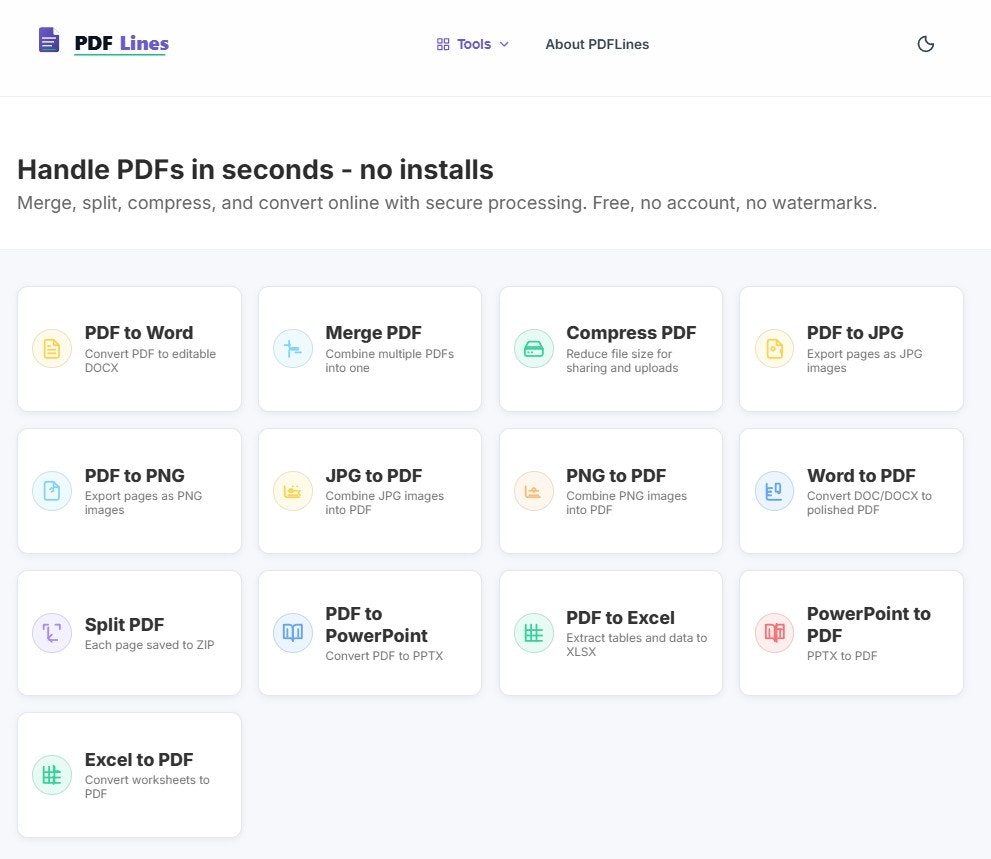
Task: Click the PowerPoint to PDF red icon
Action: pyautogui.click(x=774, y=633)
